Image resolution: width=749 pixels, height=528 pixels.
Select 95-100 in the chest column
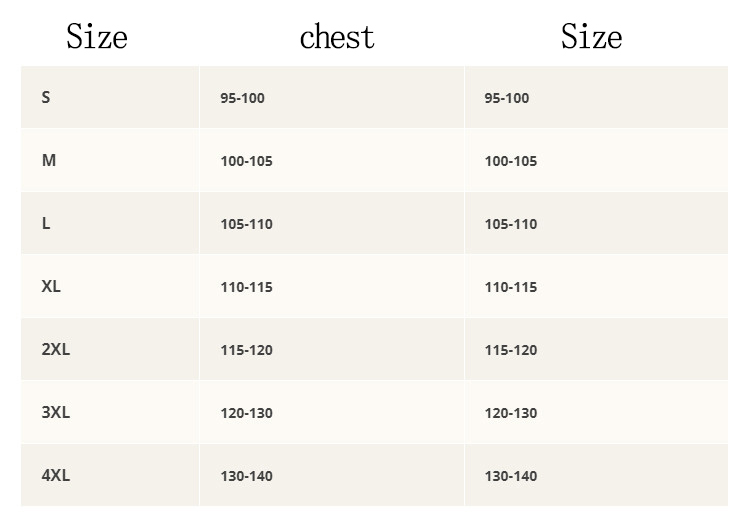pyautogui.click(x=242, y=98)
